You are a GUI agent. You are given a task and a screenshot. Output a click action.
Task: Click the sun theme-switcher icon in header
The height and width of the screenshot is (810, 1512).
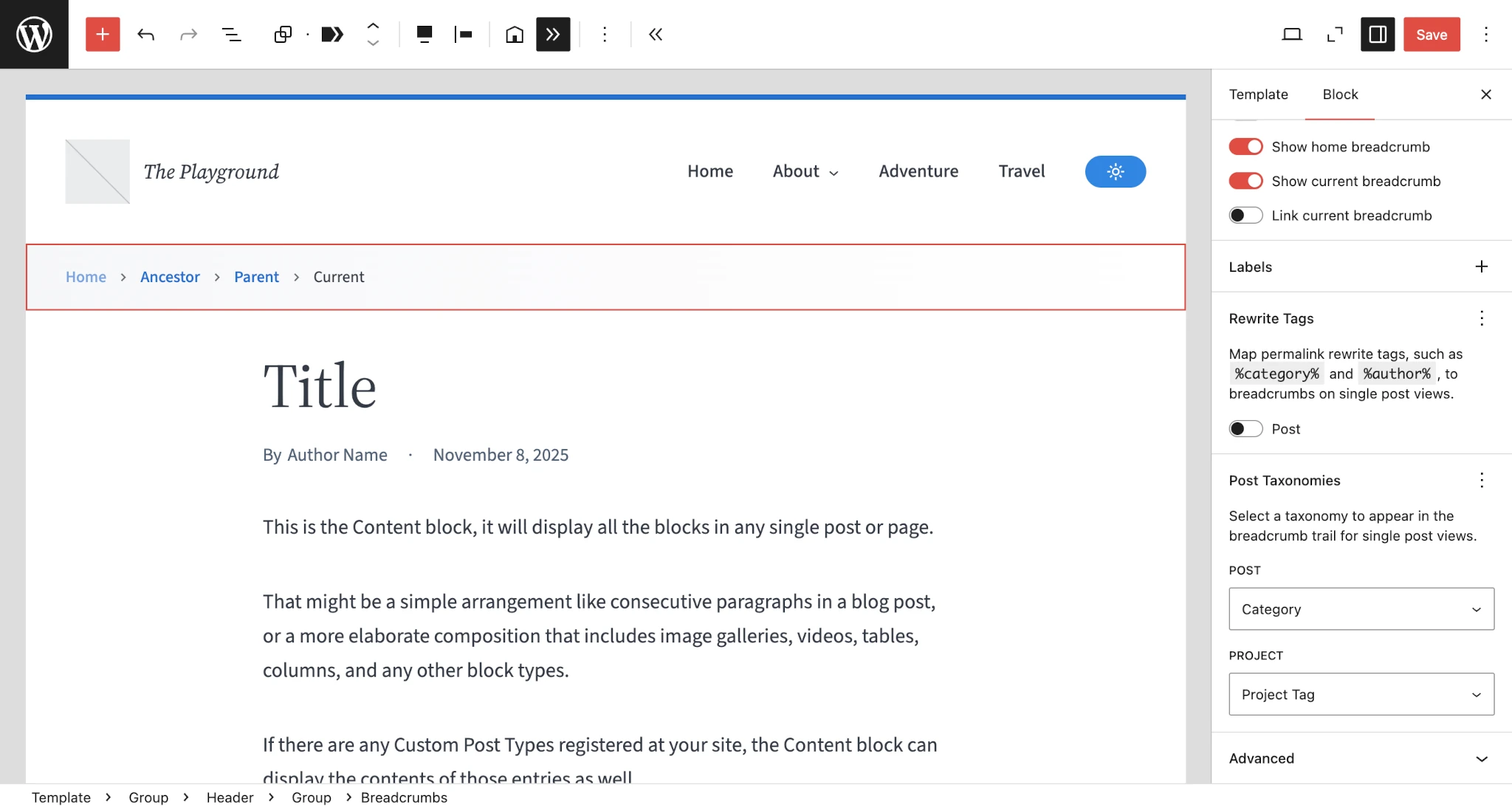1115,171
